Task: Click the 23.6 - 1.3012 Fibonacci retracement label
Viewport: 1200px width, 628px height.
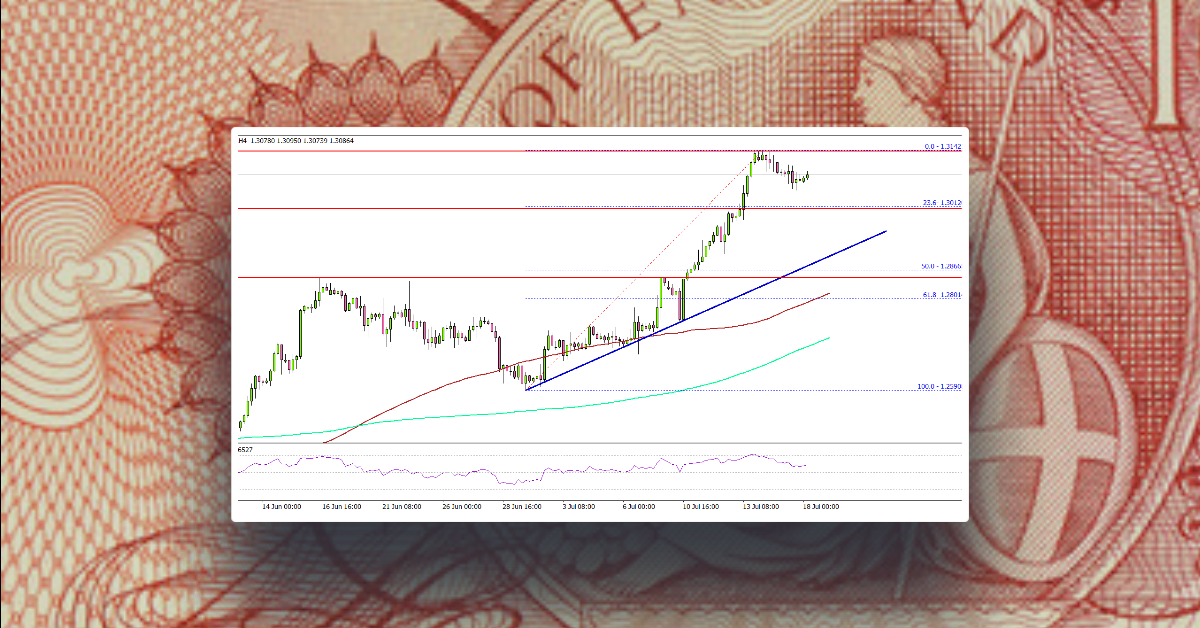Action: [943, 203]
